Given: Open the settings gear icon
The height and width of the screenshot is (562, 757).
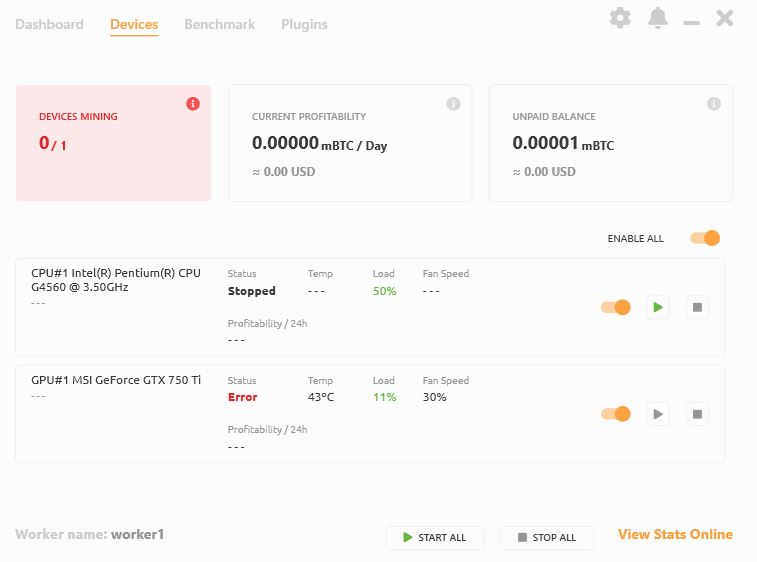Looking at the screenshot, I should coord(620,18).
